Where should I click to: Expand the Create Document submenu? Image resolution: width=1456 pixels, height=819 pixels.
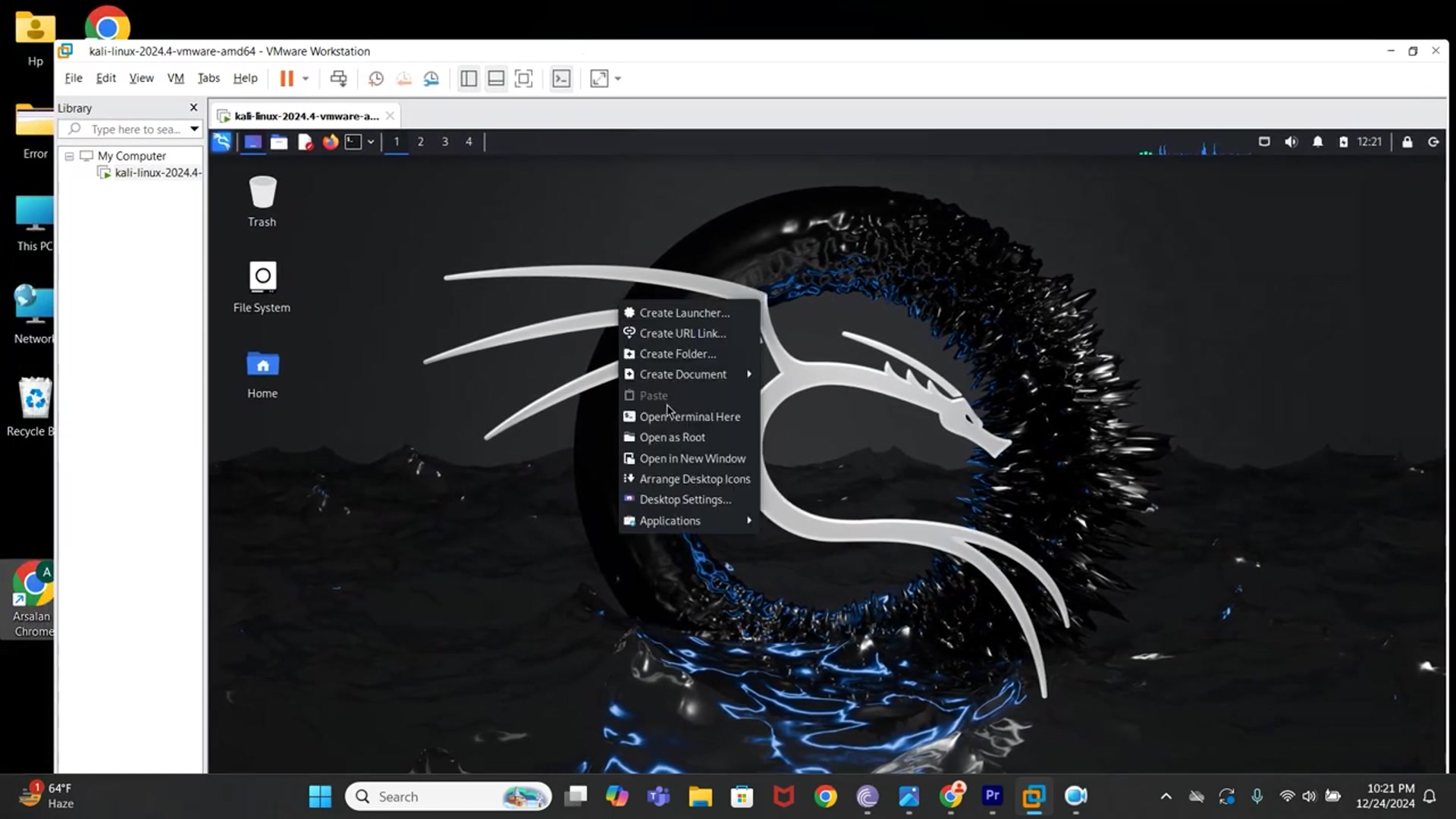[689, 375]
